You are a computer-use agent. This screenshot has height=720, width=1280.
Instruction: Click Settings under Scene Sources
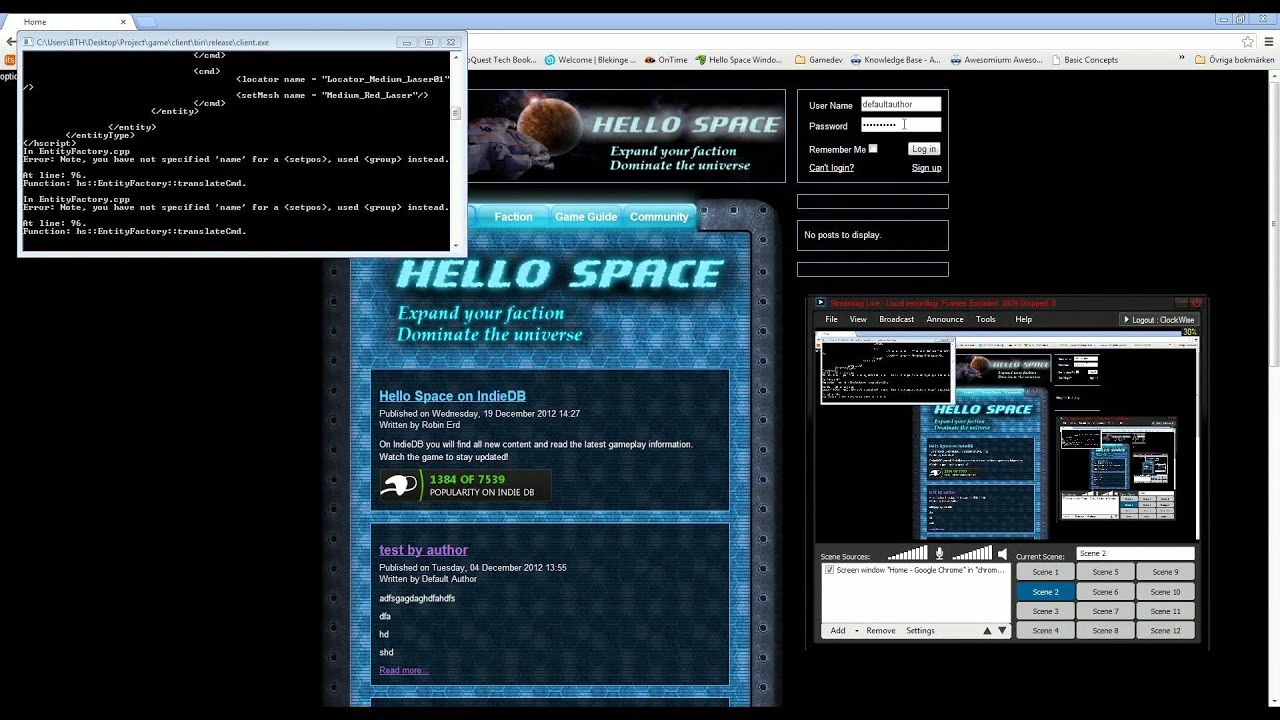(x=920, y=631)
